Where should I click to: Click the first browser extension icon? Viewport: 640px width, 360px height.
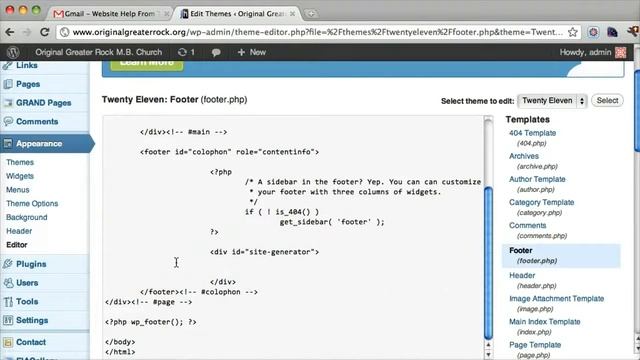pos(593,32)
